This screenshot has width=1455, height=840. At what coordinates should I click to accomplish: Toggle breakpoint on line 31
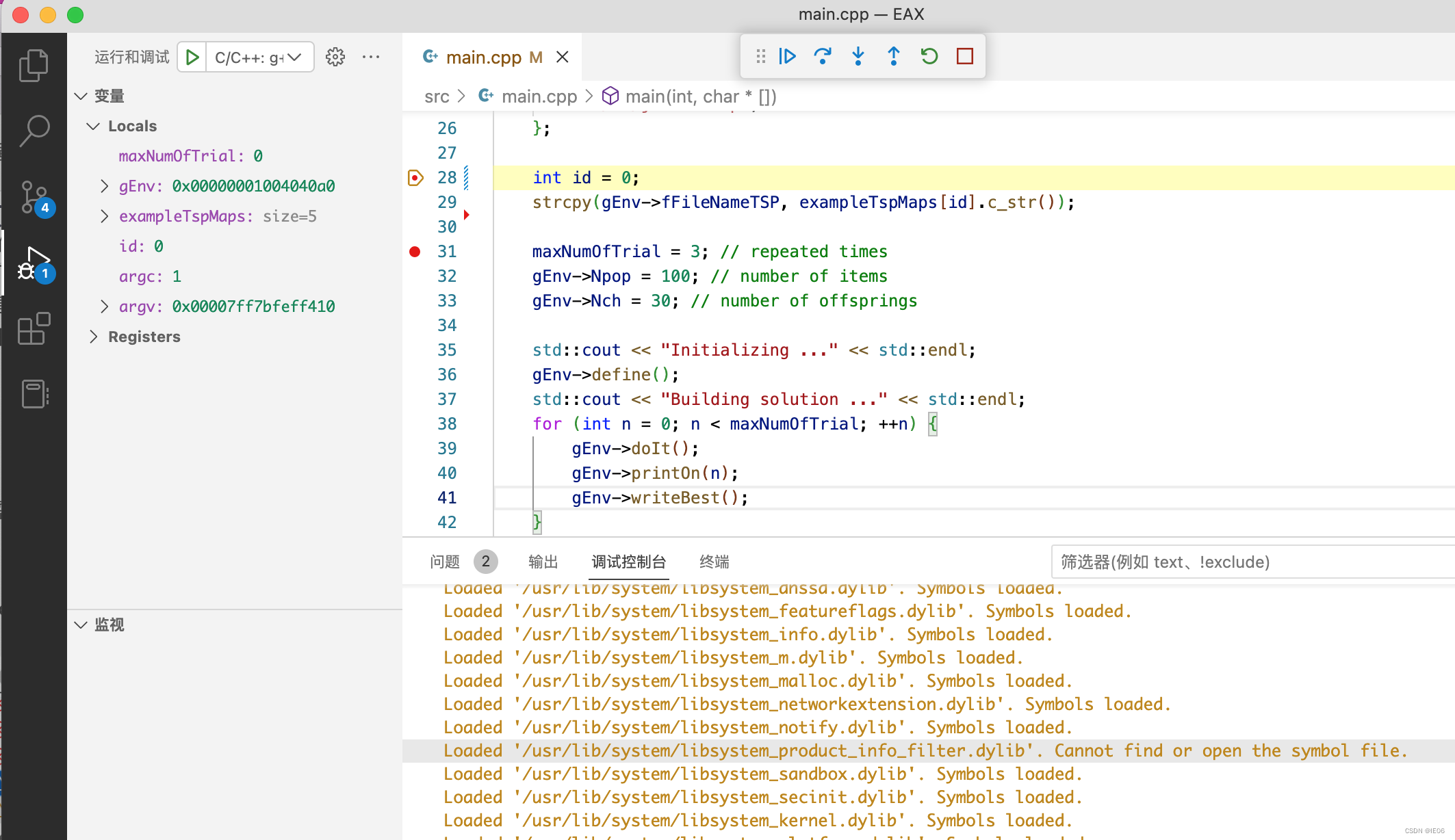(x=415, y=251)
